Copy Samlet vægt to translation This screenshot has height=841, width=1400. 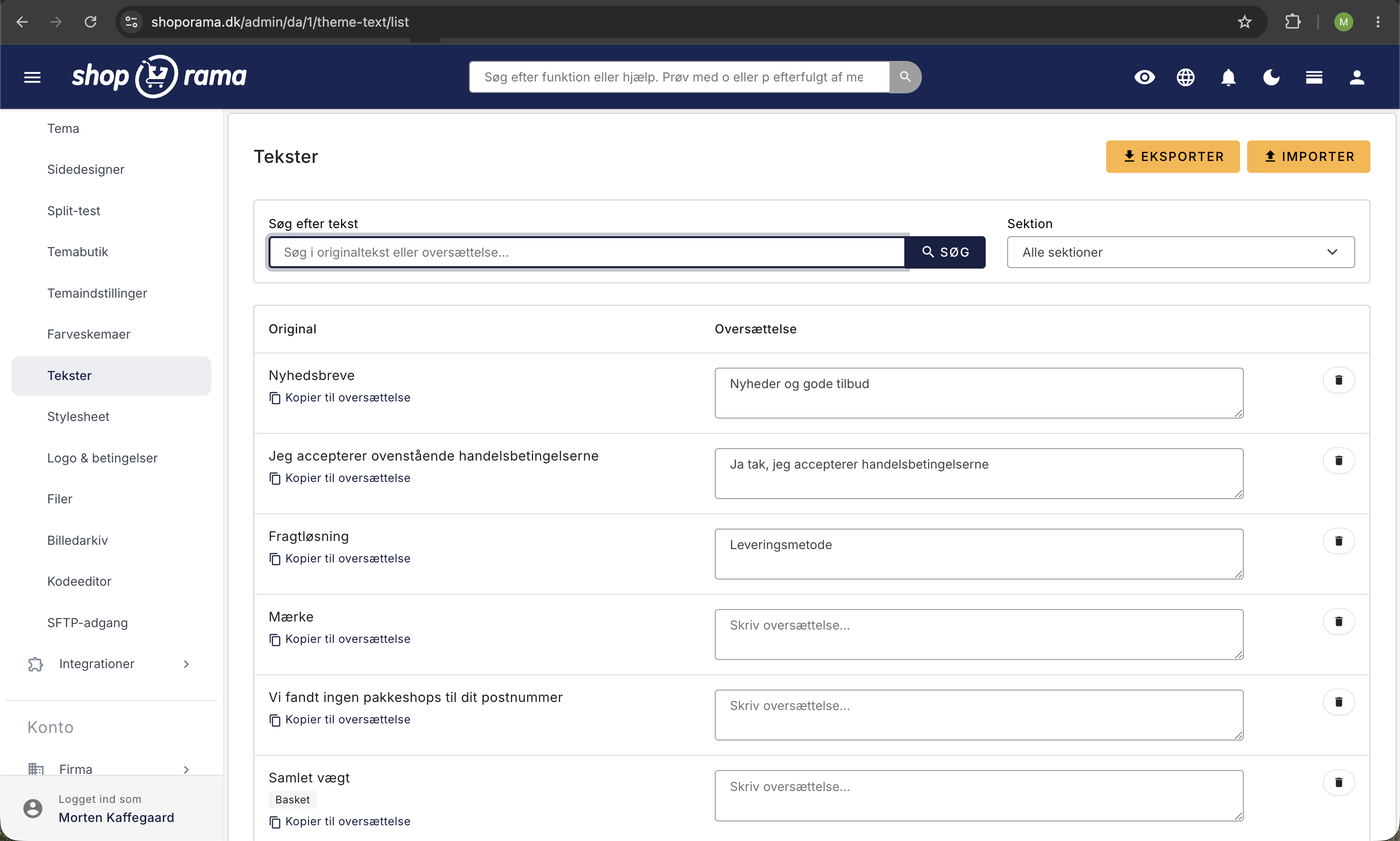pyautogui.click(x=340, y=822)
